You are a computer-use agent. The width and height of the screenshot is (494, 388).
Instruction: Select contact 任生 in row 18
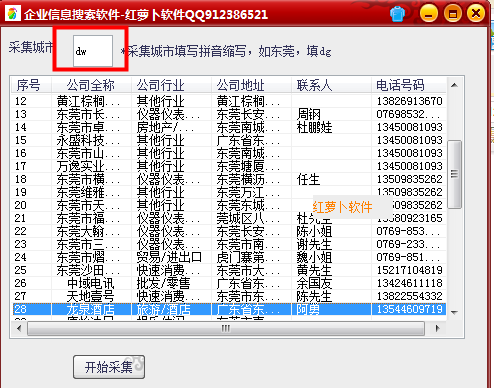pos(308,179)
